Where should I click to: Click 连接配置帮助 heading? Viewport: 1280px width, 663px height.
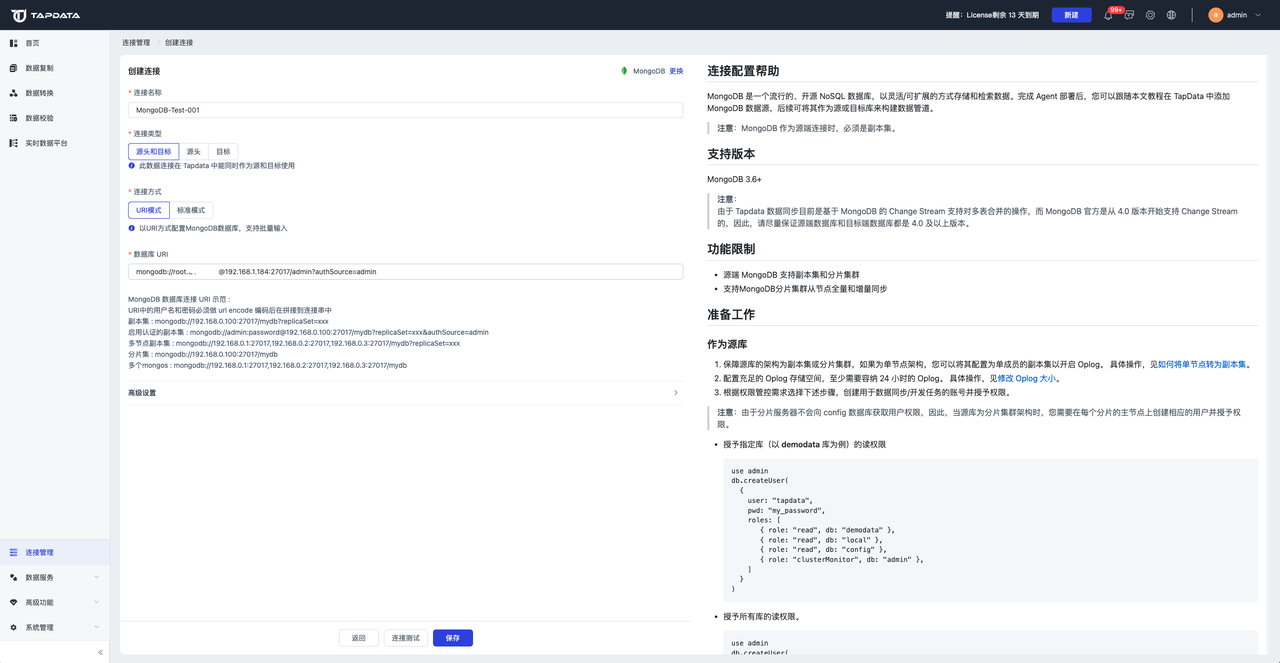click(743, 71)
